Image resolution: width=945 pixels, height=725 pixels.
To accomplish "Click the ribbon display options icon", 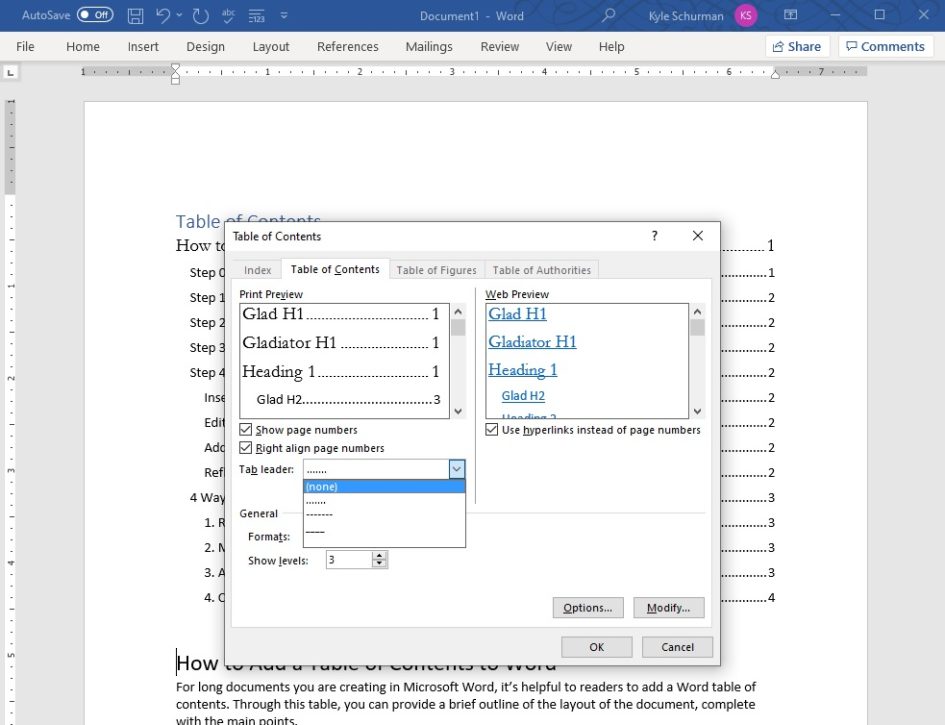I will (789, 15).
